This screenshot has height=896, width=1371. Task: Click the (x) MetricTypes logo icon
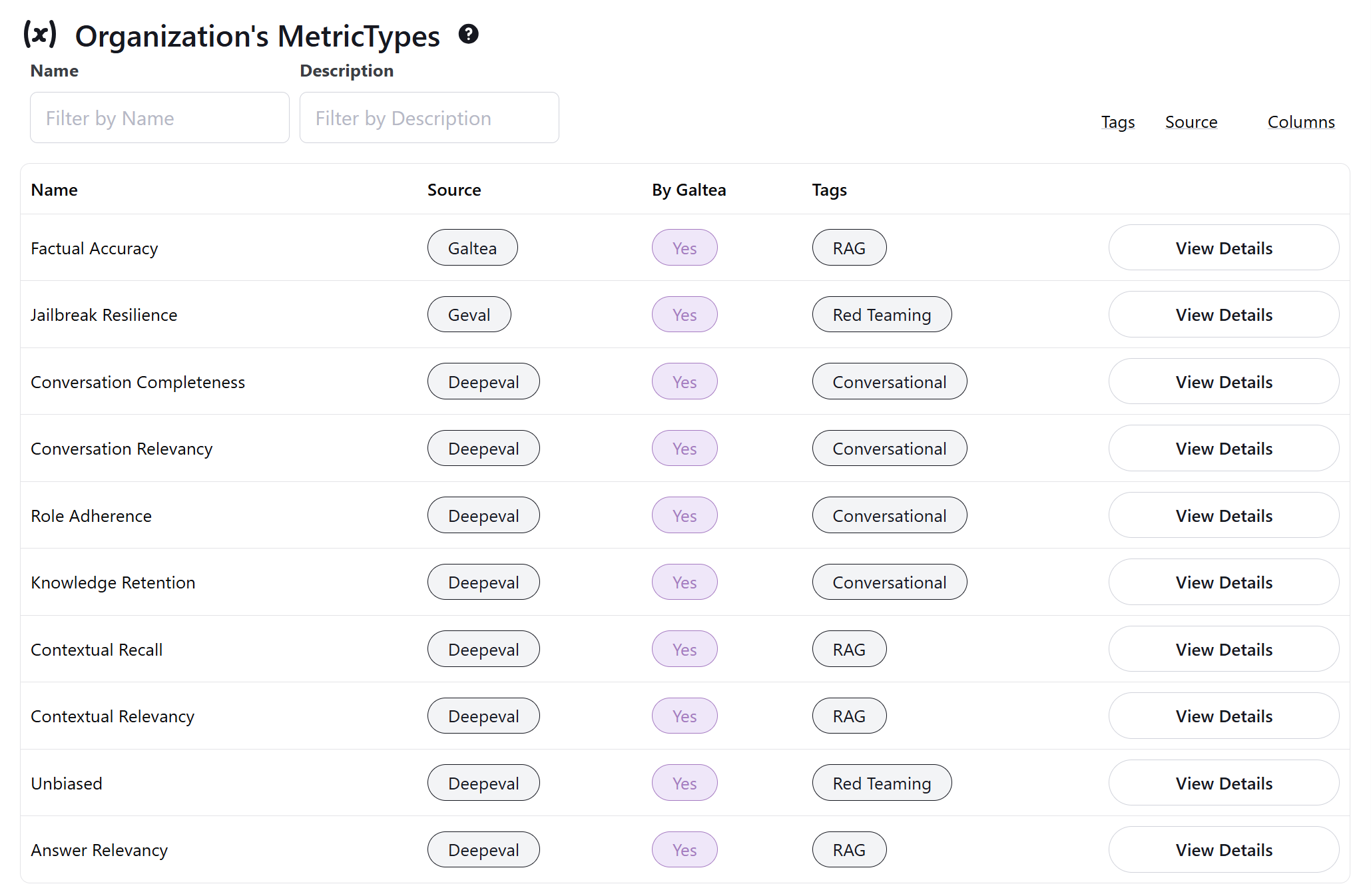click(40, 34)
